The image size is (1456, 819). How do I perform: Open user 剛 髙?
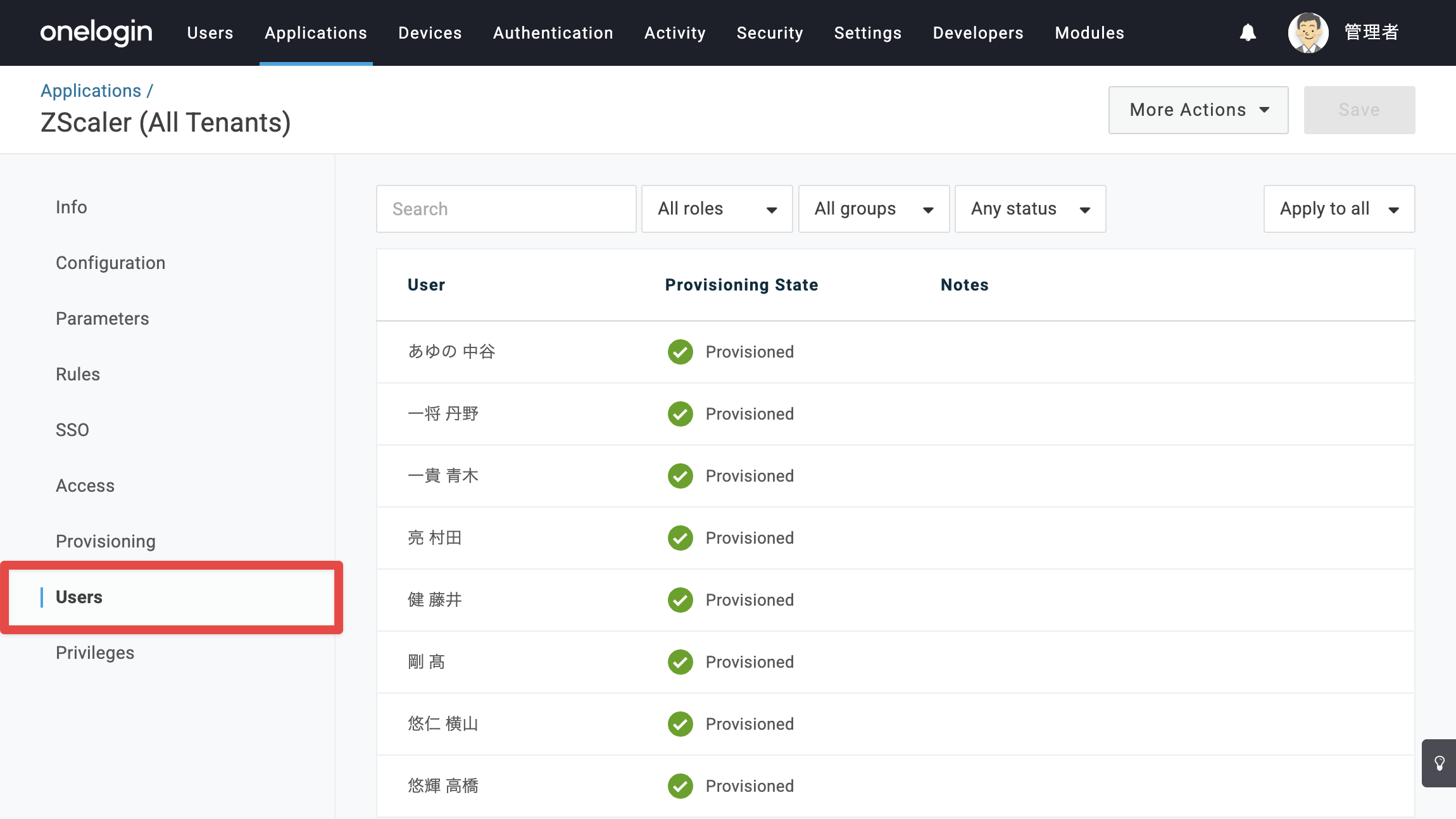coord(427,661)
